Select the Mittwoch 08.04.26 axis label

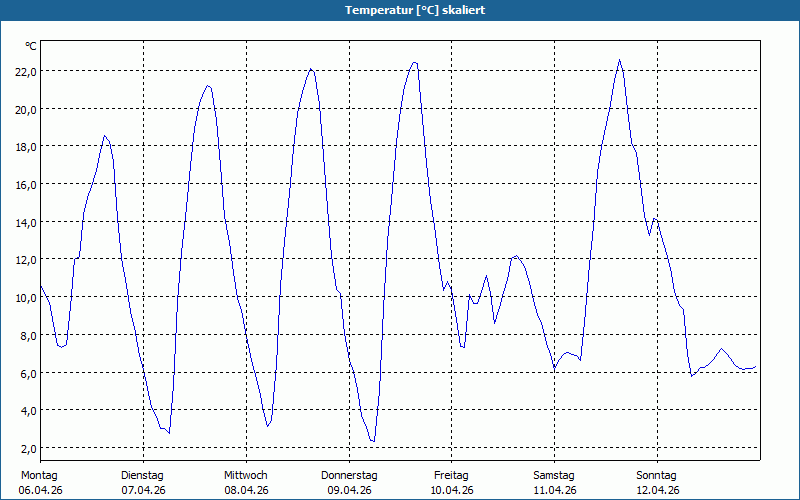246,483
